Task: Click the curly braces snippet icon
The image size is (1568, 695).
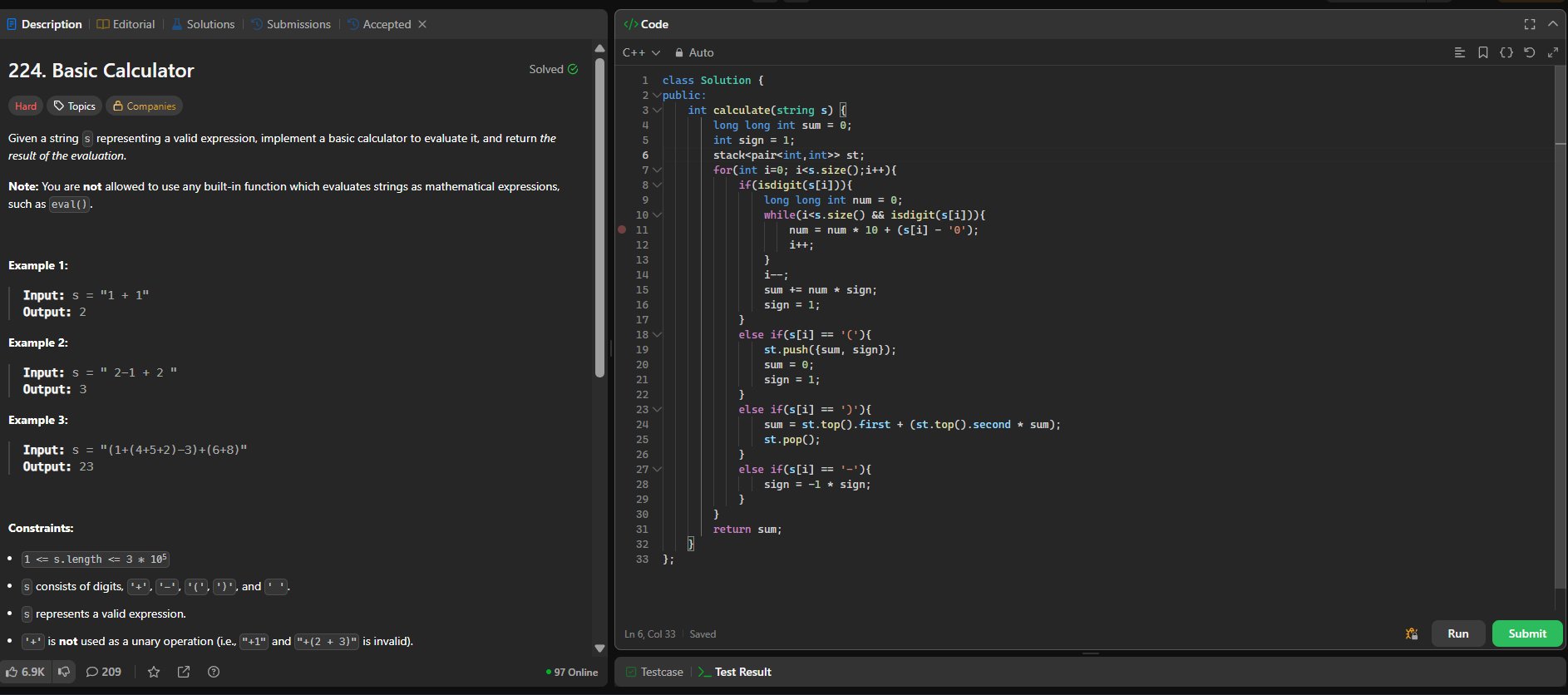Action: tap(1506, 52)
